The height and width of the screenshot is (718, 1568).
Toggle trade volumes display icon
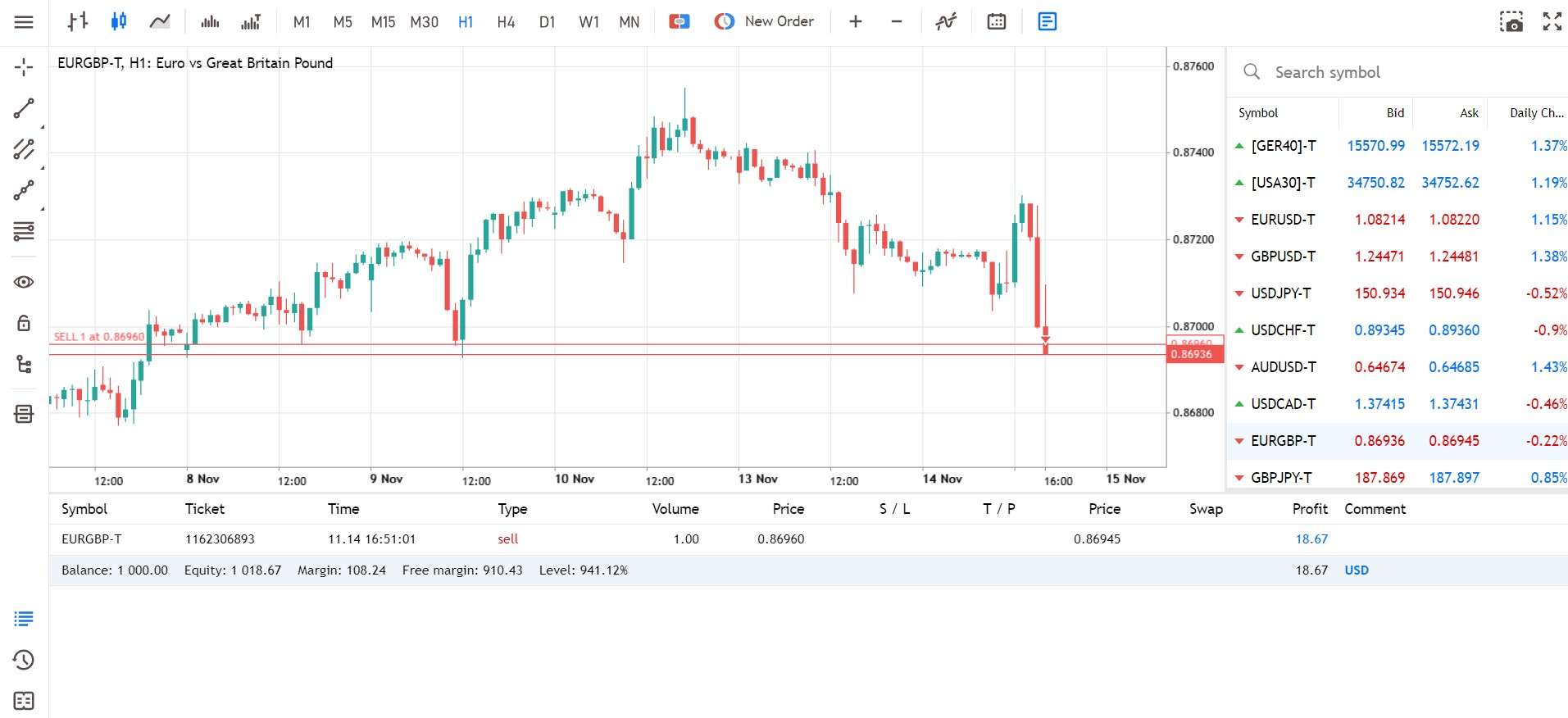coord(251,22)
